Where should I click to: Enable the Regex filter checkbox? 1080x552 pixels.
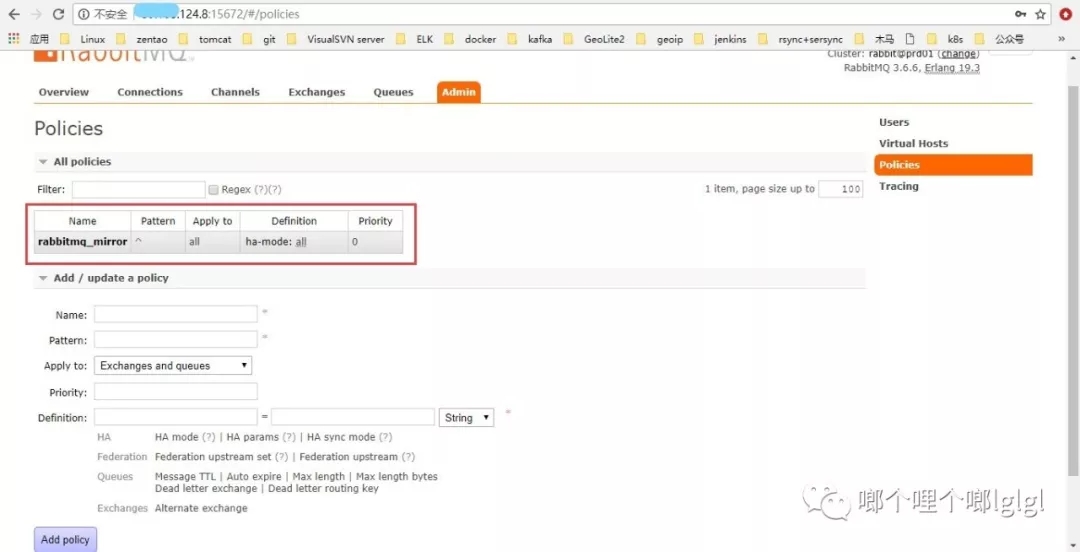(213, 189)
